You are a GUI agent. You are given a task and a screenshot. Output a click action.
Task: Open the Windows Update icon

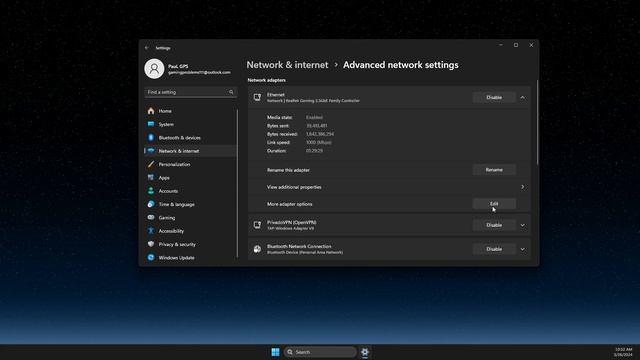pyautogui.click(x=151, y=258)
